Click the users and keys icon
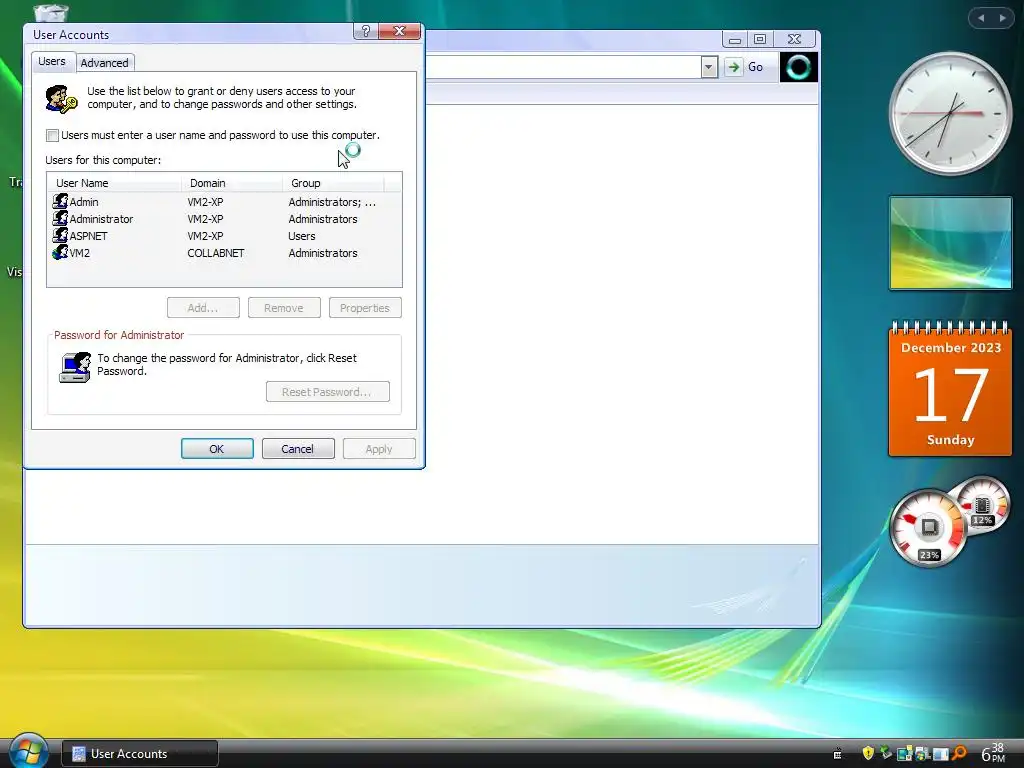The width and height of the screenshot is (1024, 768). coord(61,99)
